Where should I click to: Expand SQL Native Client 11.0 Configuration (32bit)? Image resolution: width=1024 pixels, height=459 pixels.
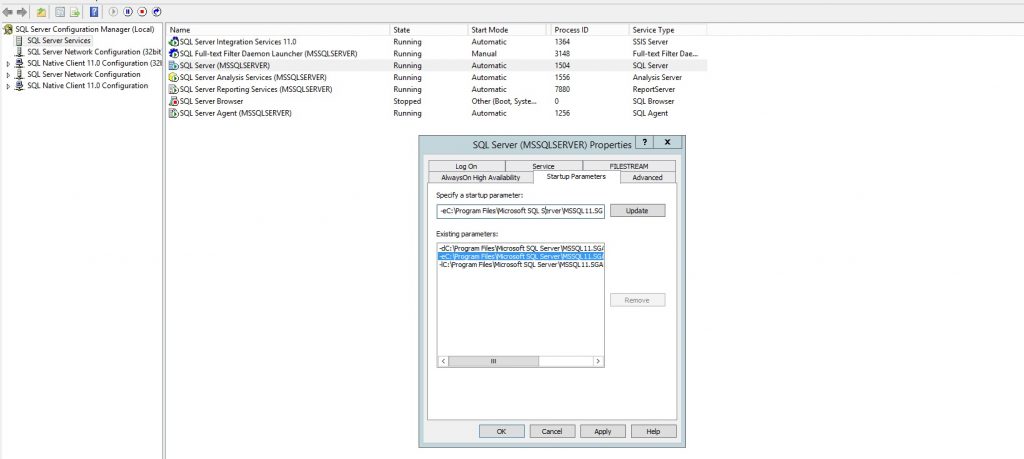click(8, 64)
